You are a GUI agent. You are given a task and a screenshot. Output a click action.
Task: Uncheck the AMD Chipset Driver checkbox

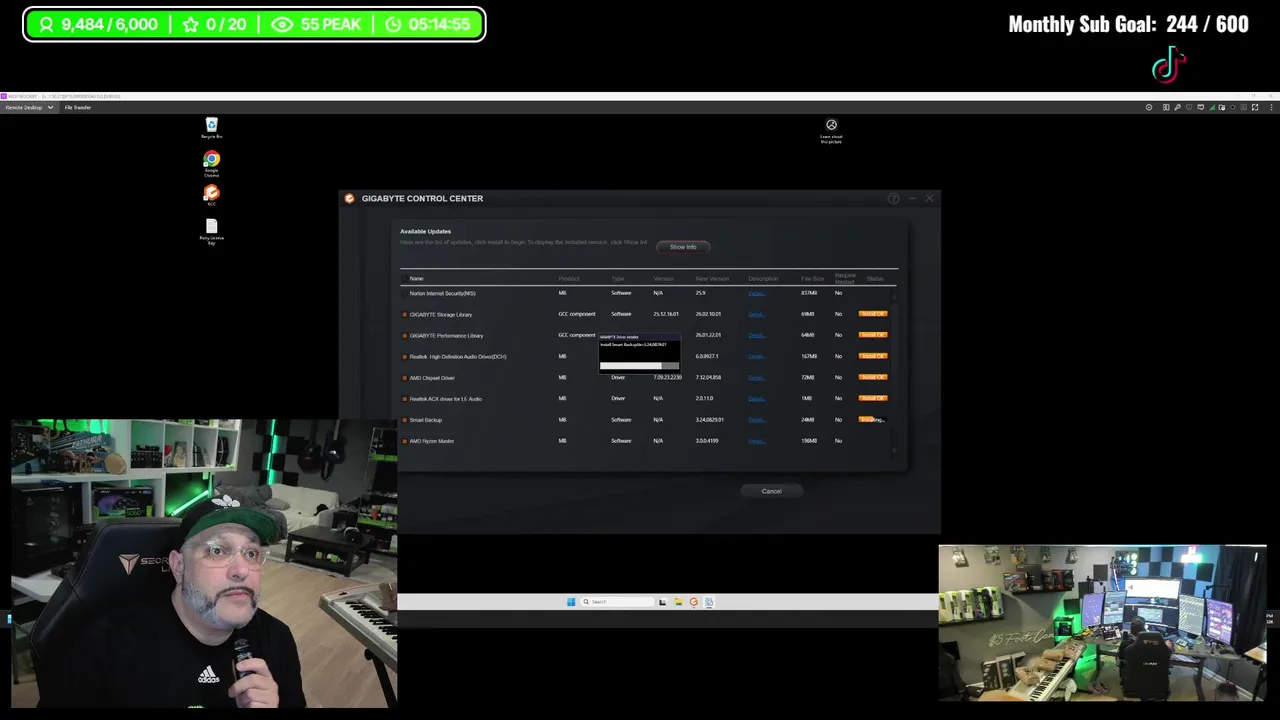pyautogui.click(x=404, y=377)
